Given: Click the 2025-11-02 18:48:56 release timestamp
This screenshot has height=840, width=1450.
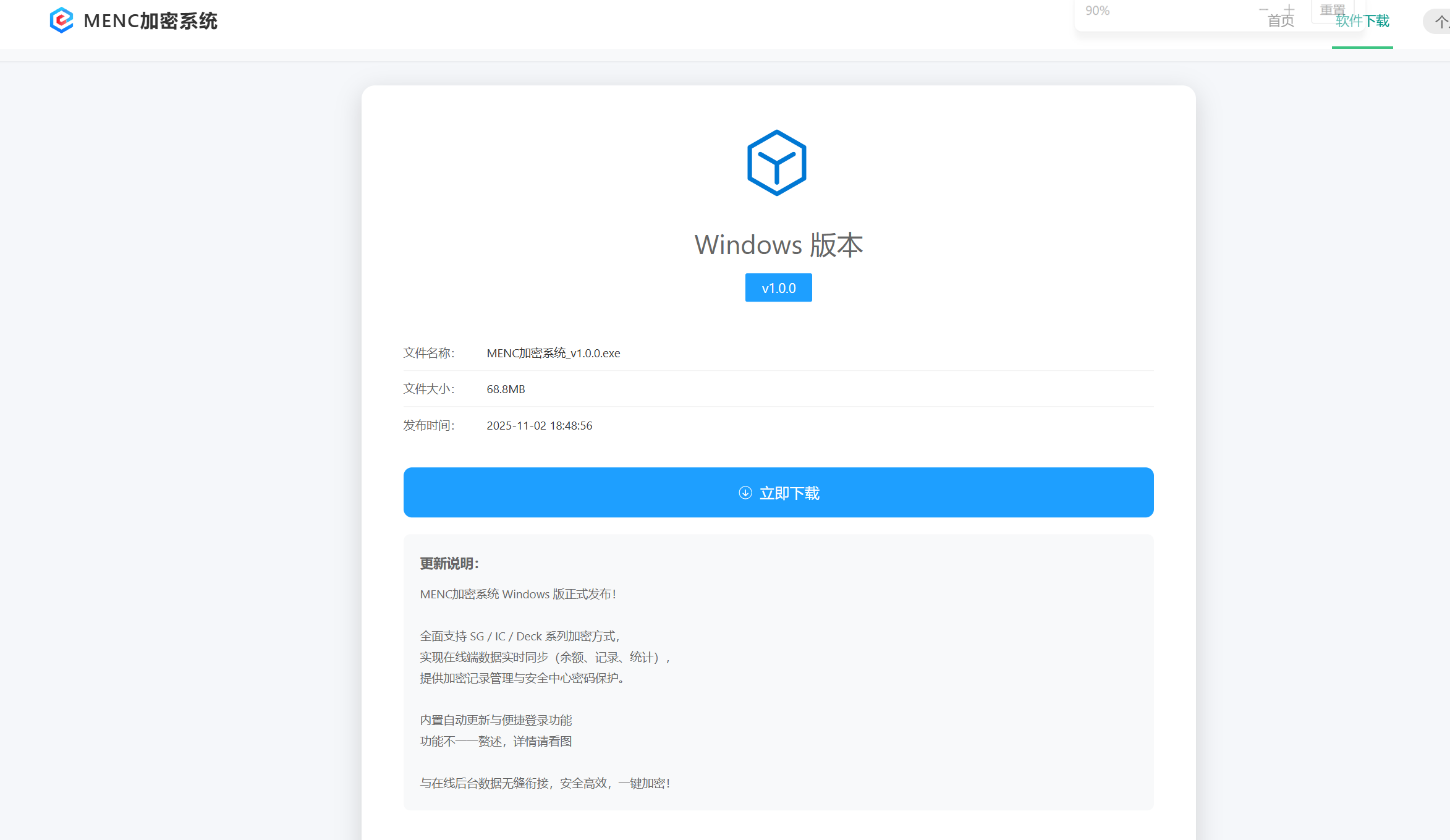Looking at the screenshot, I should pyautogui.click(x=539, y=426).
